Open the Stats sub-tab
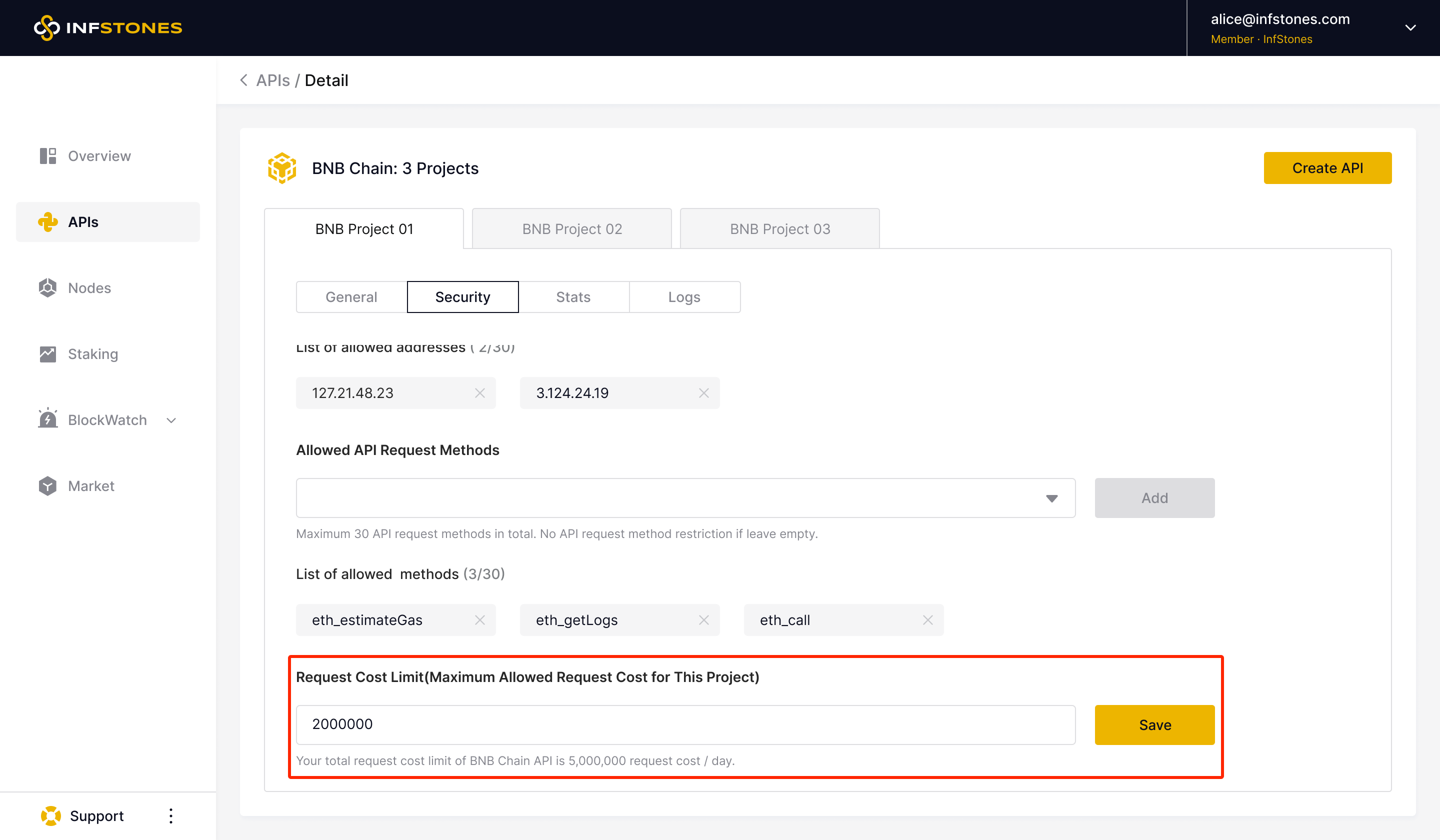The image size is (1440, 840). (573, 297)
